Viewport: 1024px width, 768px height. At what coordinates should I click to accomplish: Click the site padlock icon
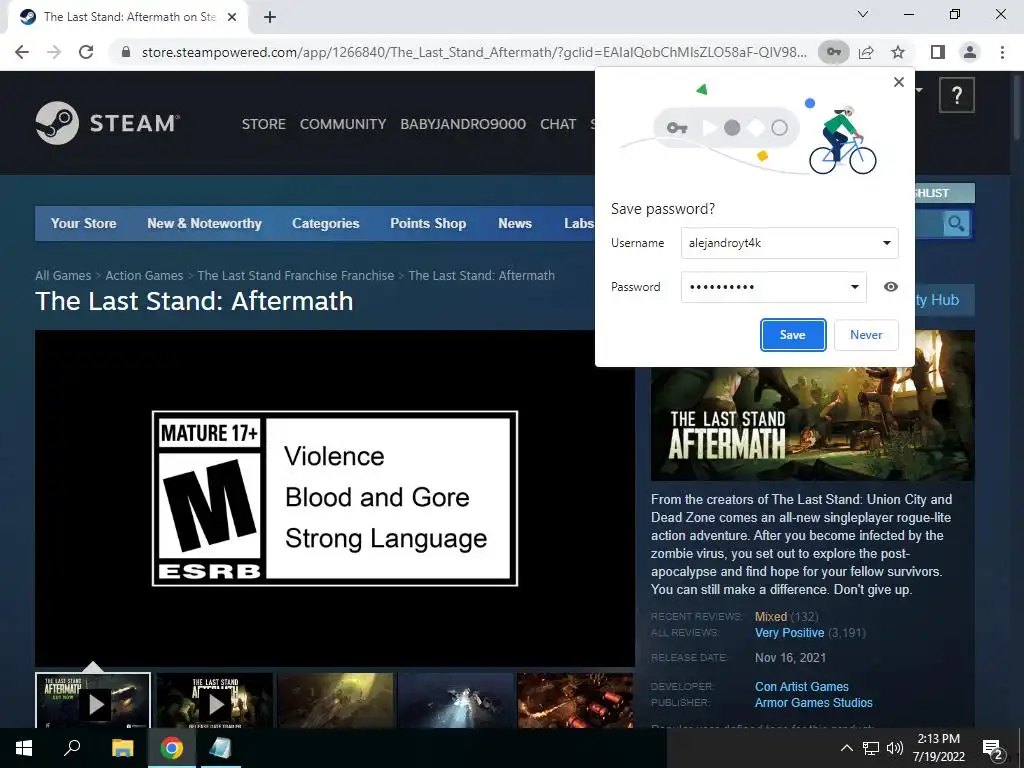[126, 52]
